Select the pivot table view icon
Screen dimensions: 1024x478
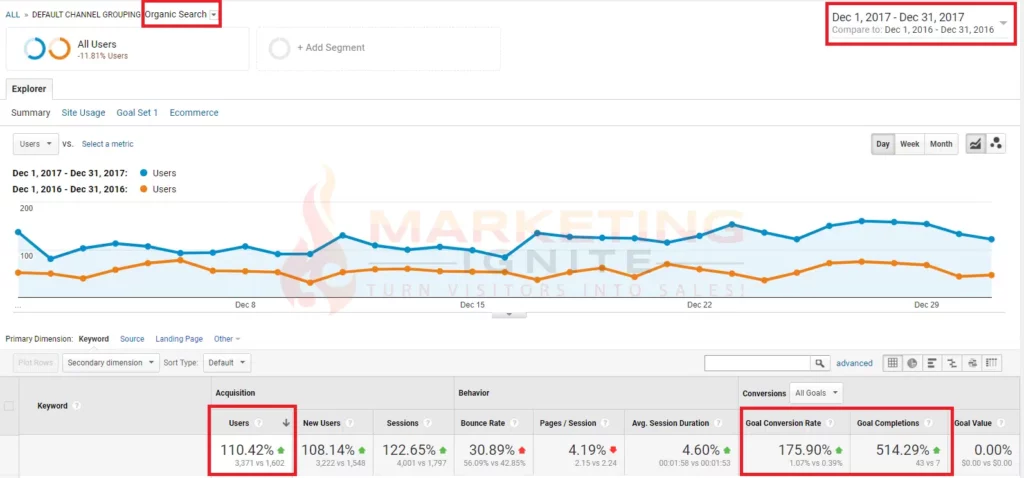point(992,363)
